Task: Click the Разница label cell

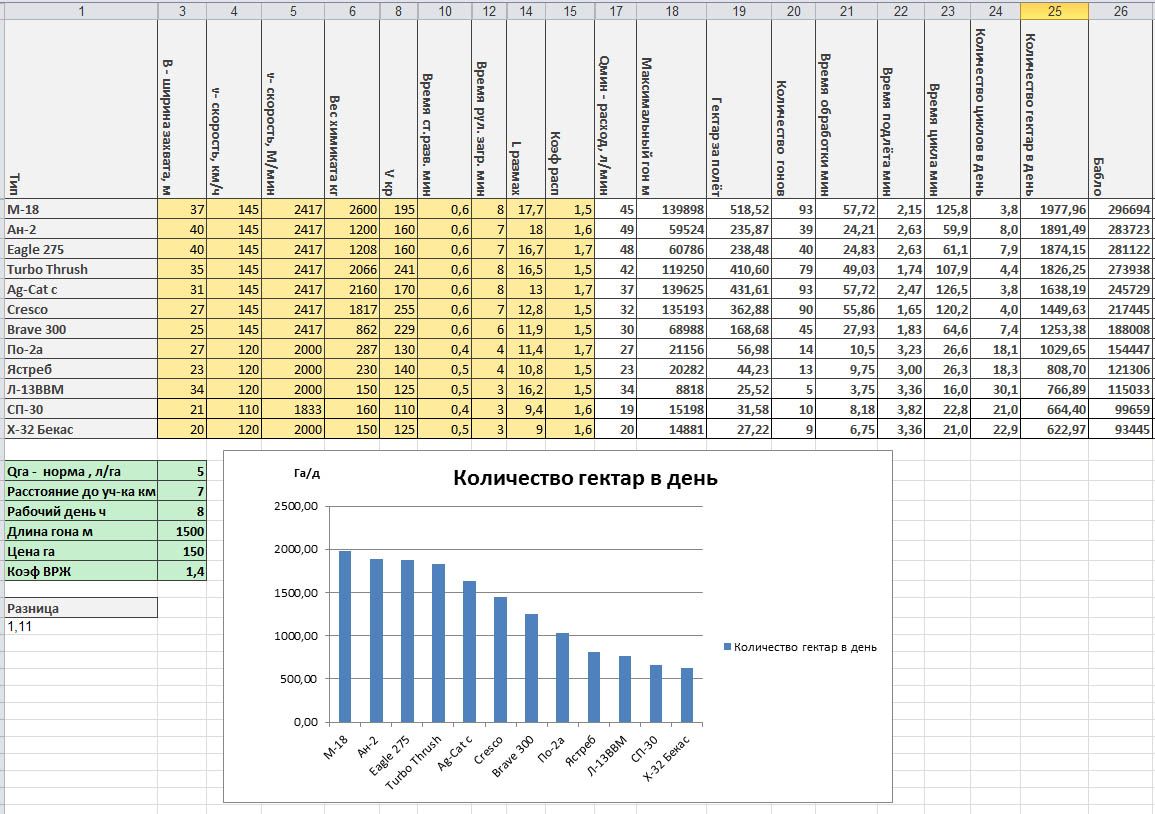Action: click(x=81, y=608)
